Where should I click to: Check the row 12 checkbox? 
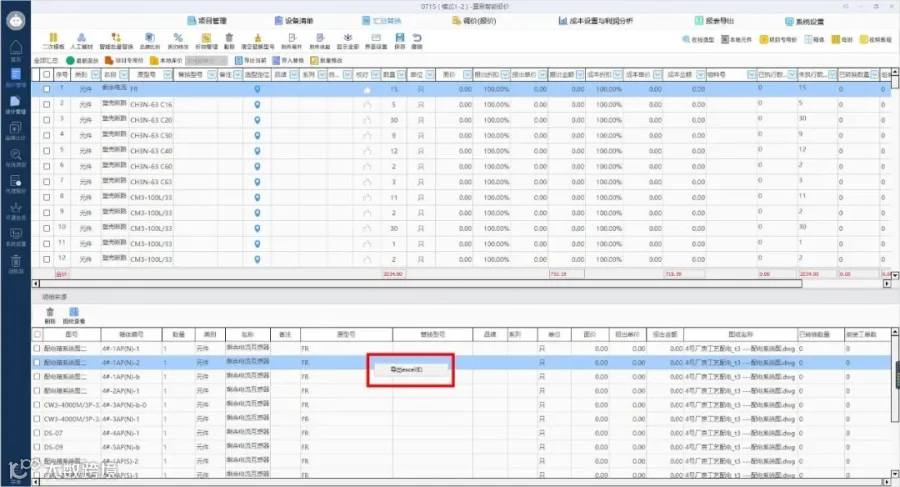coord(46,260)
